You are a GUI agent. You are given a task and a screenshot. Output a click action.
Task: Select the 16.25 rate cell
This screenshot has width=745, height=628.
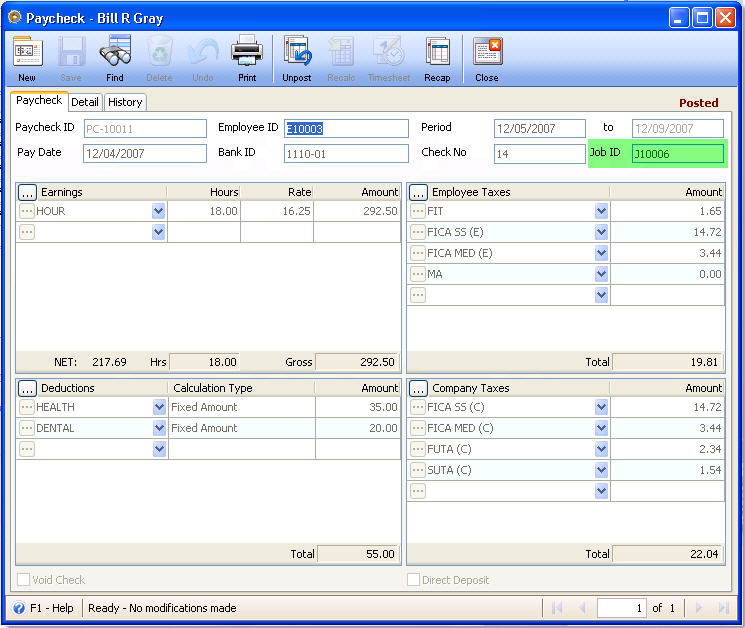click(x=277, y=211)
